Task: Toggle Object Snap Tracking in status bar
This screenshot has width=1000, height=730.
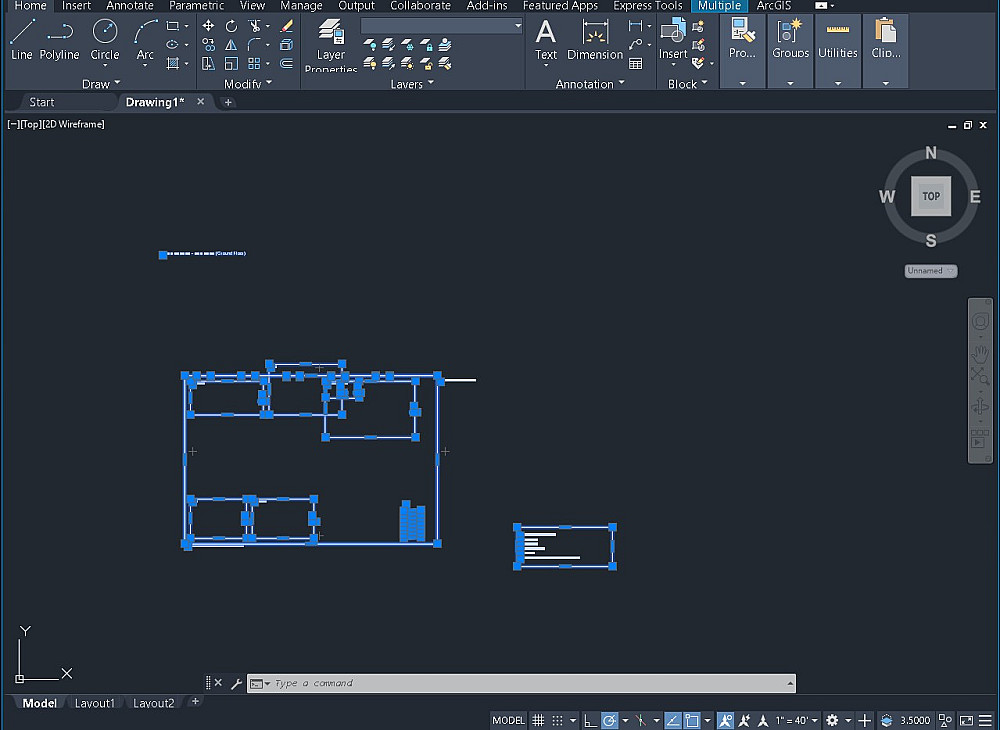Action: click(673, 720)
